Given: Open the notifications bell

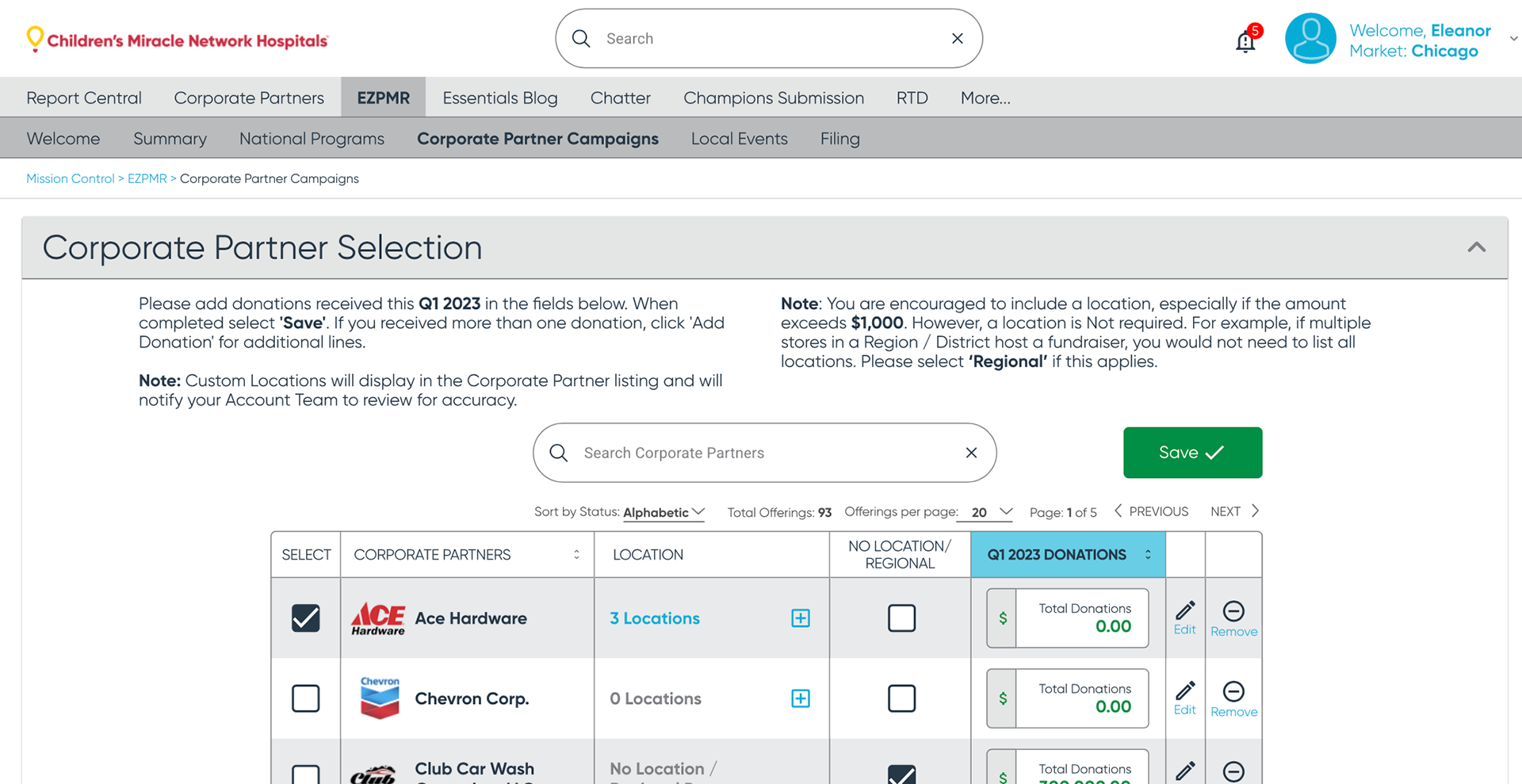Looking at the screenshot, I should tap(1245, 41).
